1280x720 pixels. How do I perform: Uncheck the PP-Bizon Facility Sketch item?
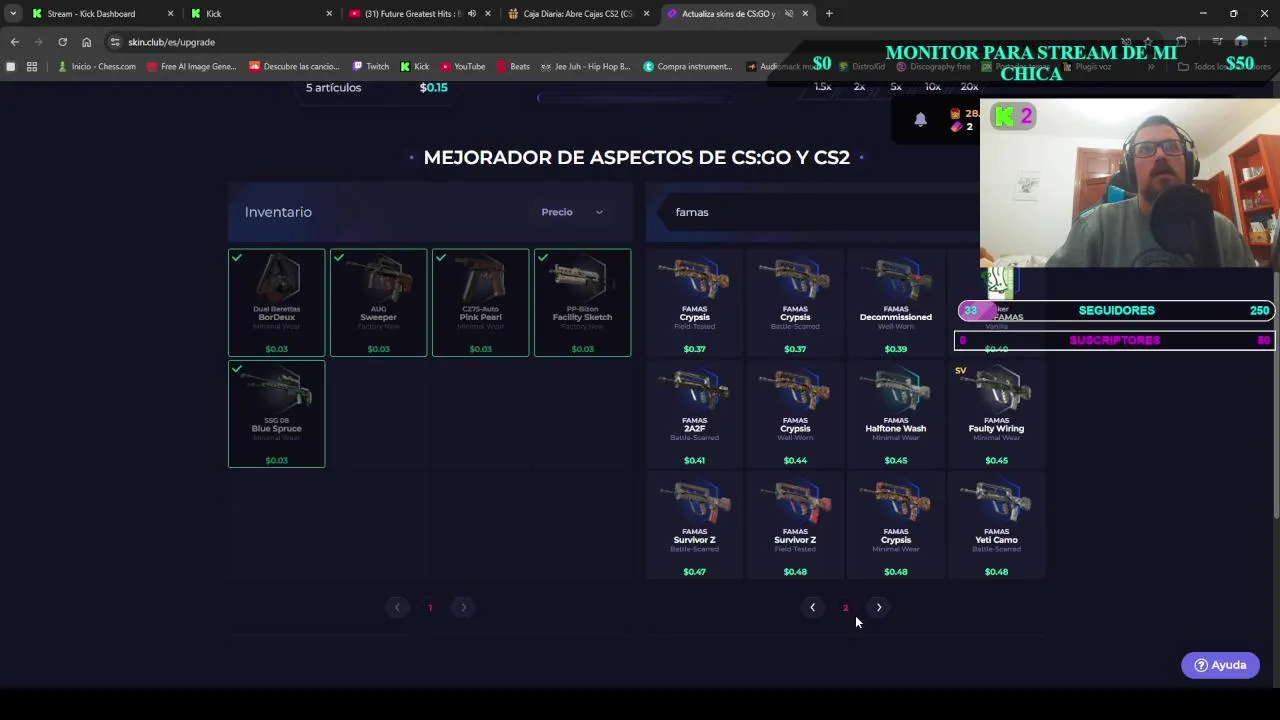tap(583, 303)
